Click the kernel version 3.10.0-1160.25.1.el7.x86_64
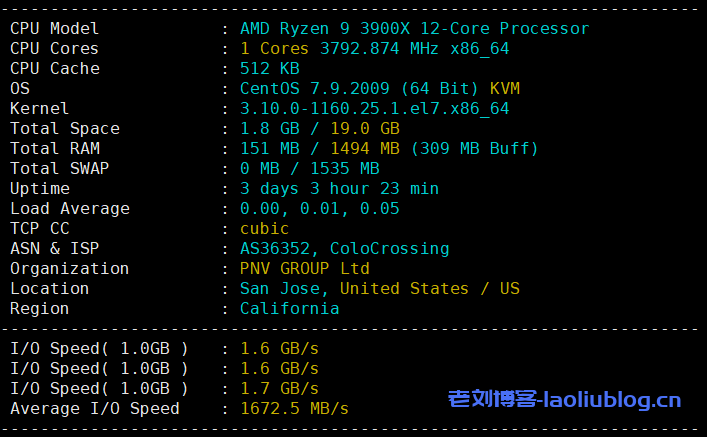The width and height of the screenshot is (707, 437). coord(374,108)
